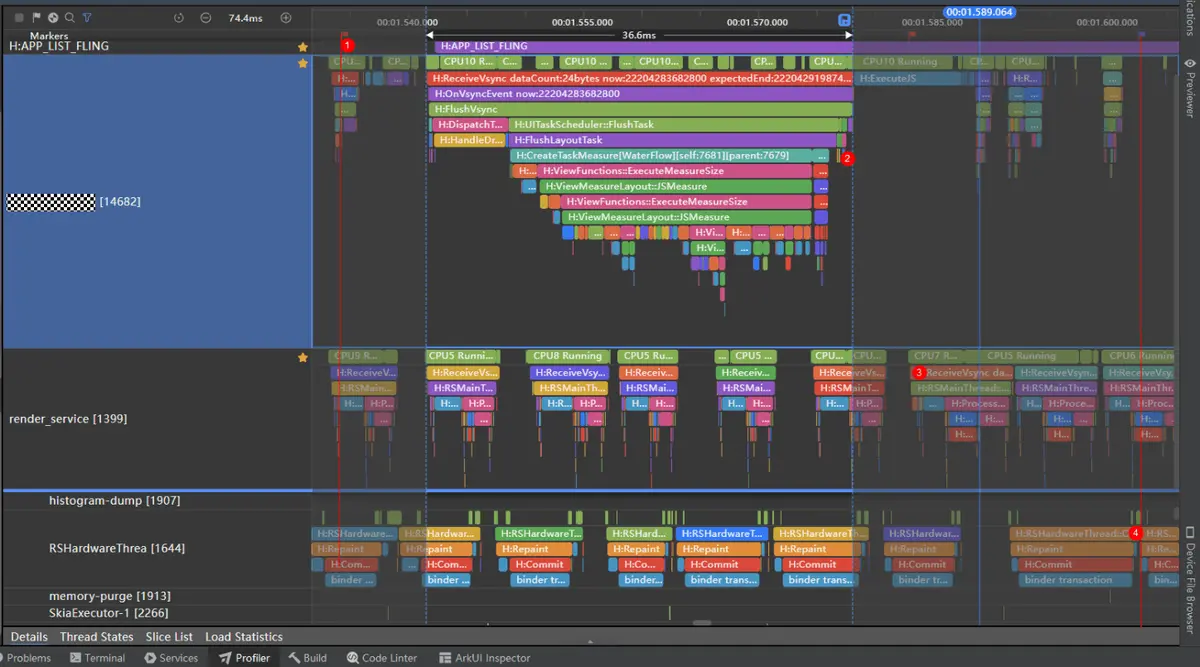The image size is (1200, 667).
Task: Unstar the render_service lane
Action: (303, 357)
